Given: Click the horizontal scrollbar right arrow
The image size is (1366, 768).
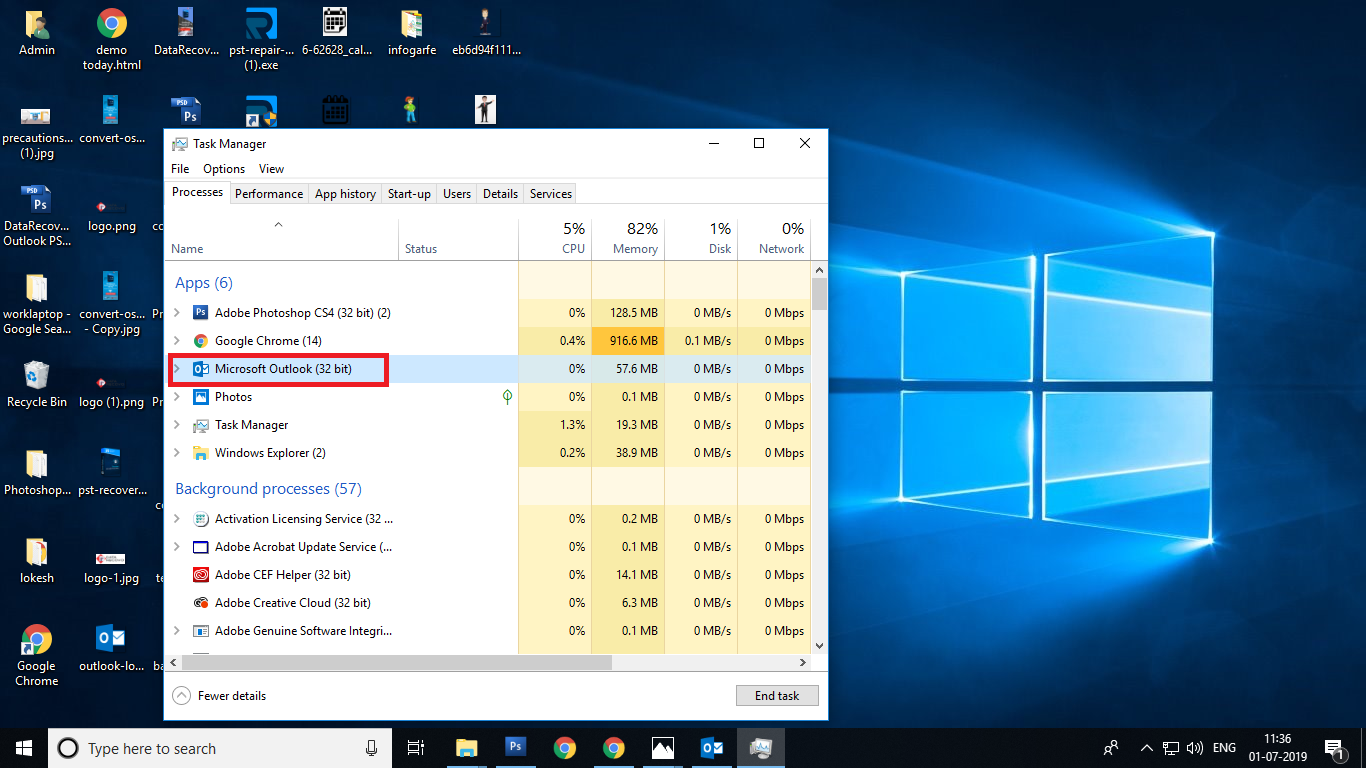Looking at the screenshot, I should pyautogui.click(x=803, y=662).
